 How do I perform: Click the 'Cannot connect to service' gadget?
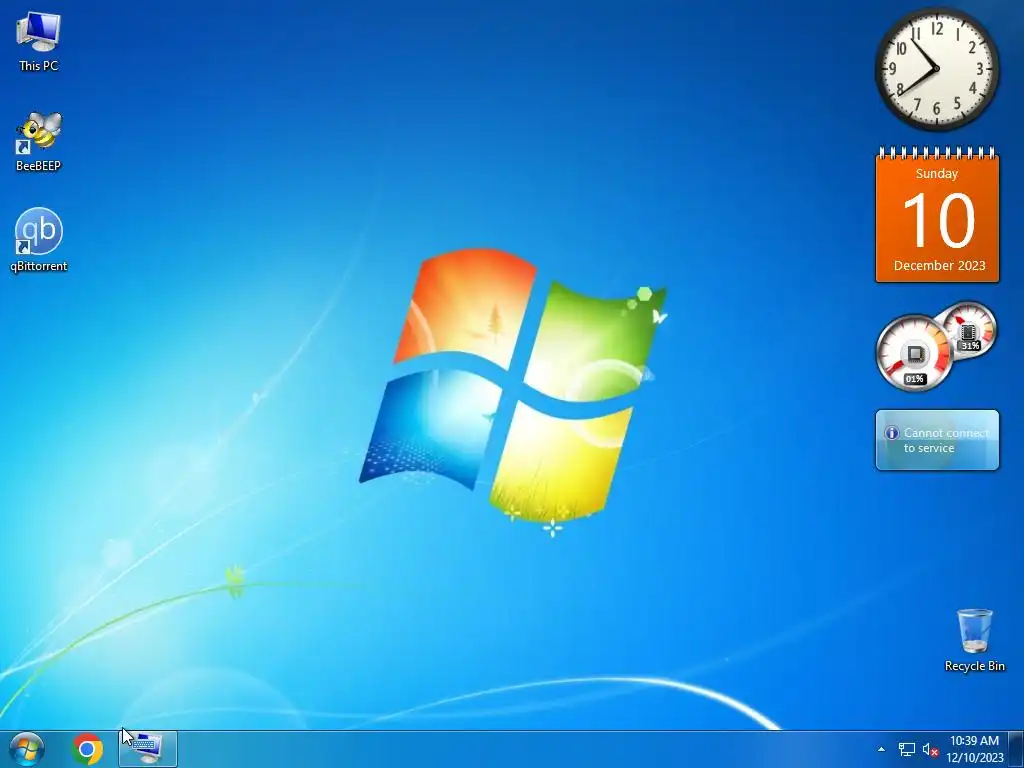(937, 440)
